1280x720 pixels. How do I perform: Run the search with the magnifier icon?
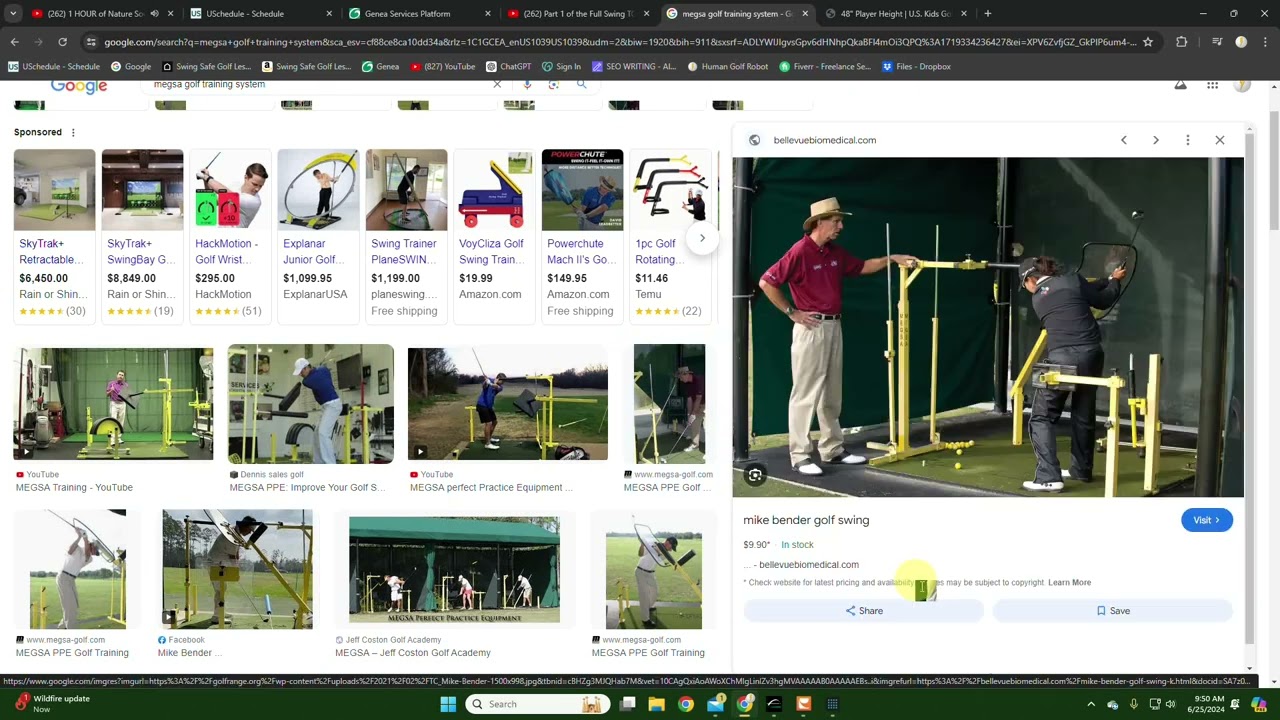[581, 84]
